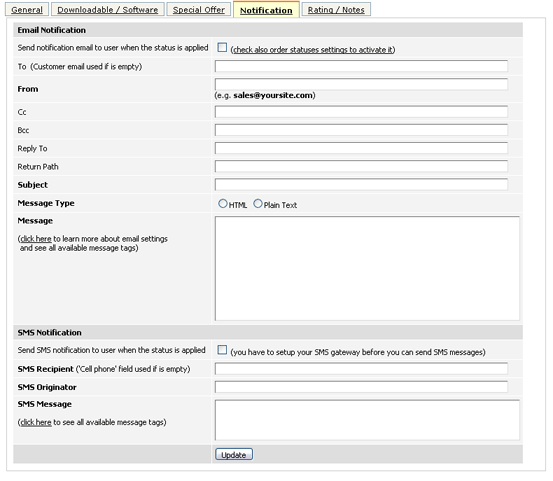Follow click here link about email settings
This screenshot has height=481, width=553.
tap(36, 239)
